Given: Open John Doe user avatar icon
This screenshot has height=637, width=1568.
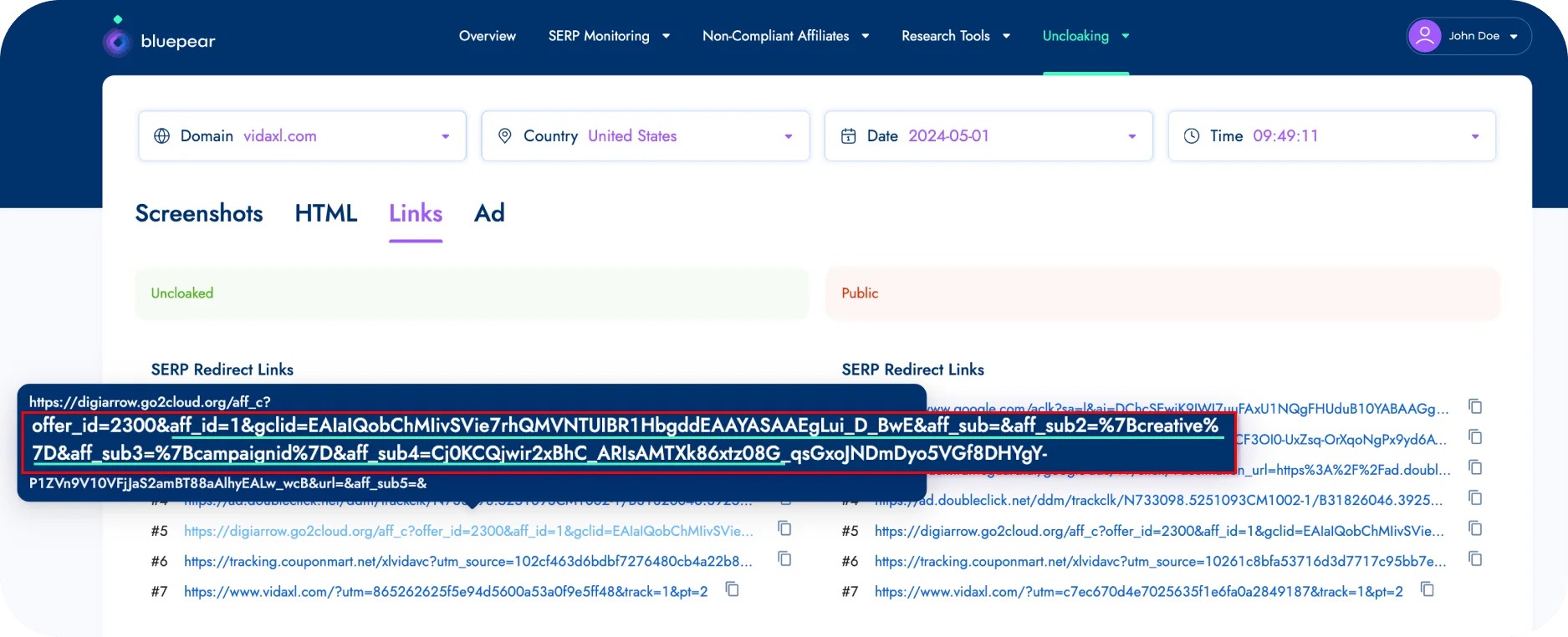Looking at the screenshot, I should click(x=1424, y=36).
